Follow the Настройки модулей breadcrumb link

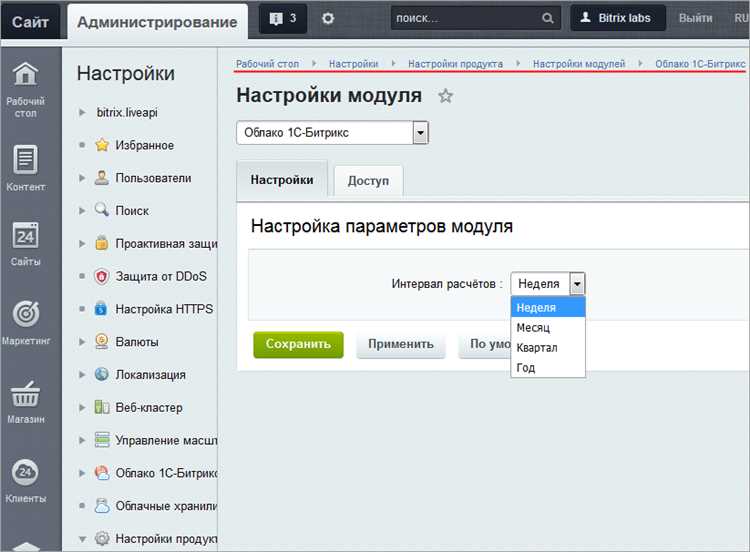coord(579,64)
